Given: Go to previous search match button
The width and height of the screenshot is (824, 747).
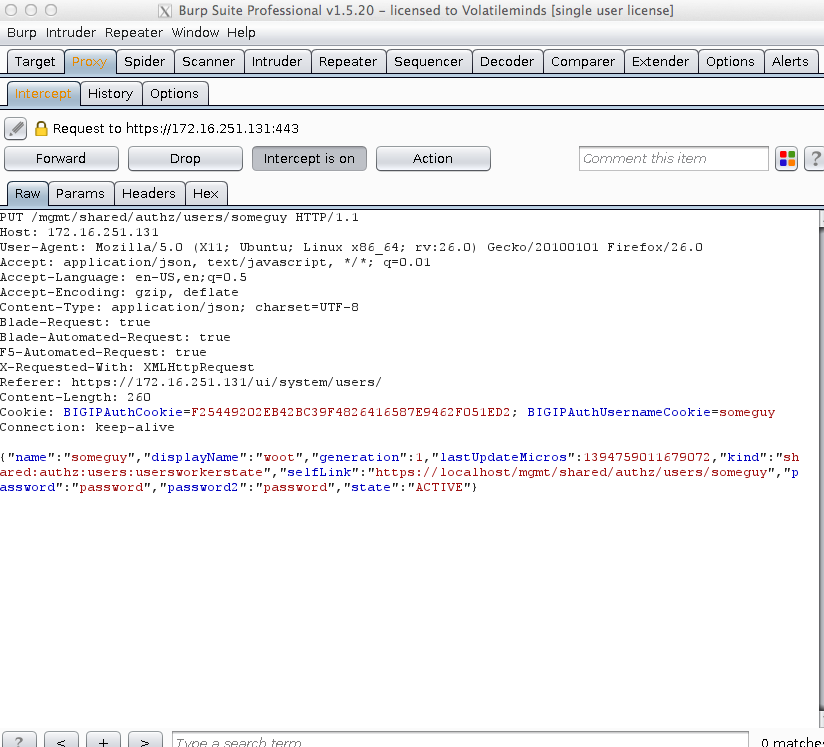Looking at the screenshot, I should pyautogui.click(x=61, y=740).
